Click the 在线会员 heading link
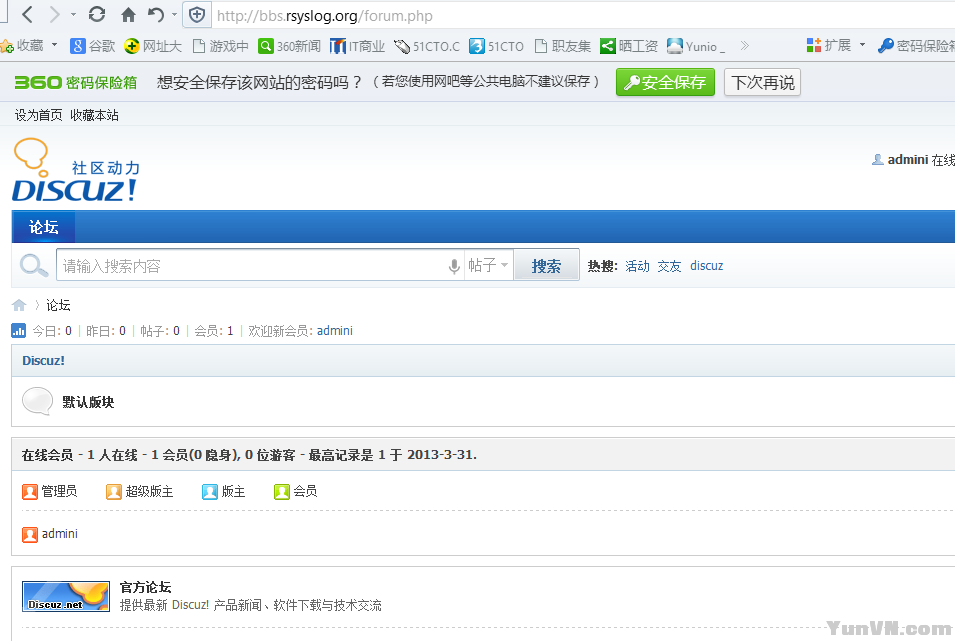 click(47, 455)
